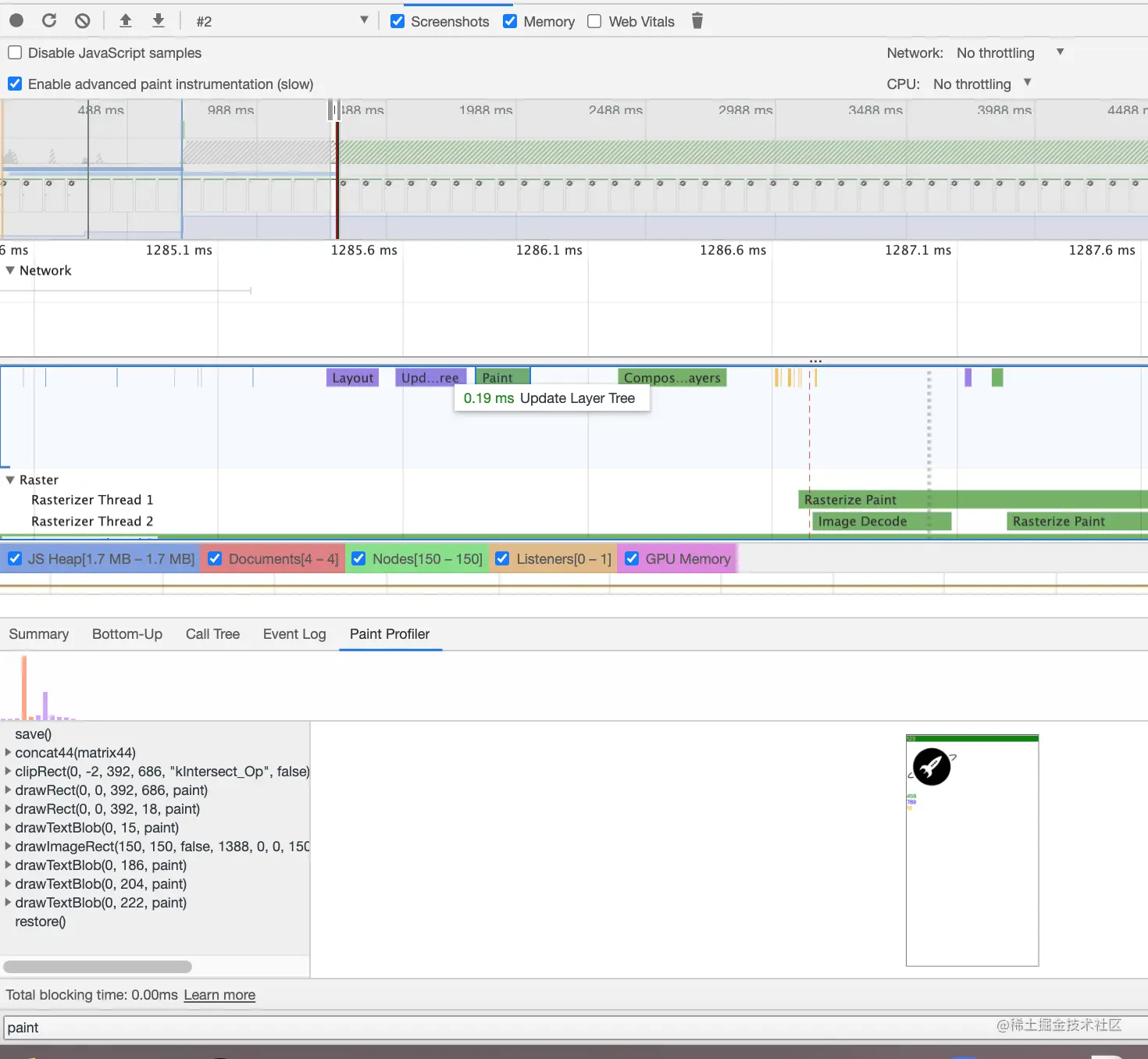Click the save profile download icon
This screenshot has width=1148, height=1059.
point(159,21)
